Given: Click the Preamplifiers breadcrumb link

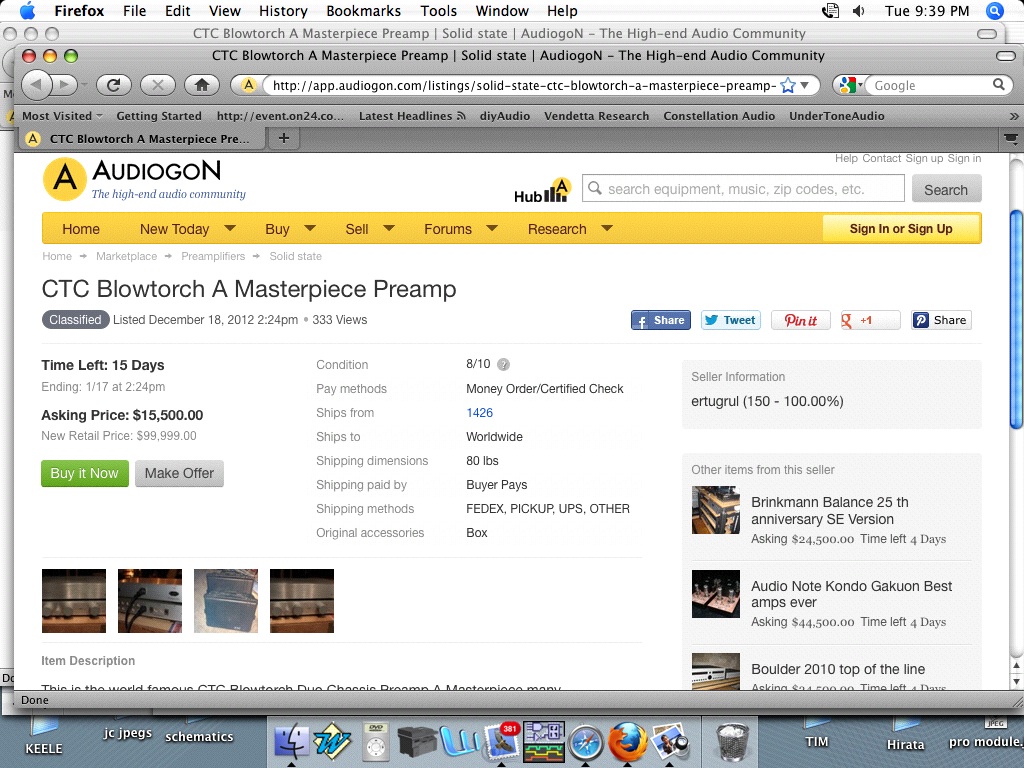Looking at the screenshot, I should pos(213,256).
